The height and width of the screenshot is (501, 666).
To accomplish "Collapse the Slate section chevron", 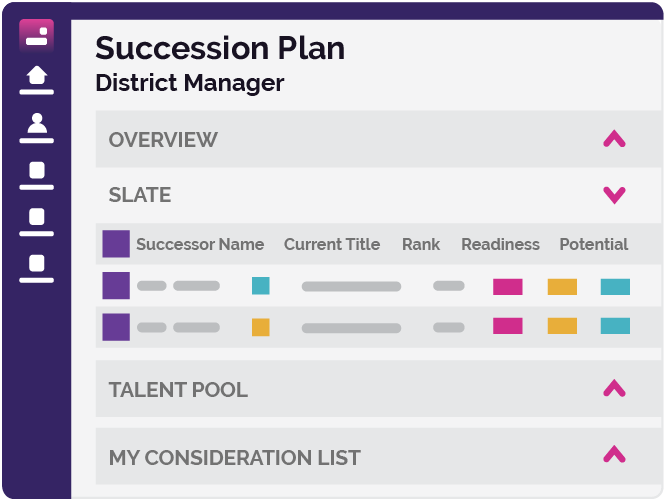I will 614,195.
